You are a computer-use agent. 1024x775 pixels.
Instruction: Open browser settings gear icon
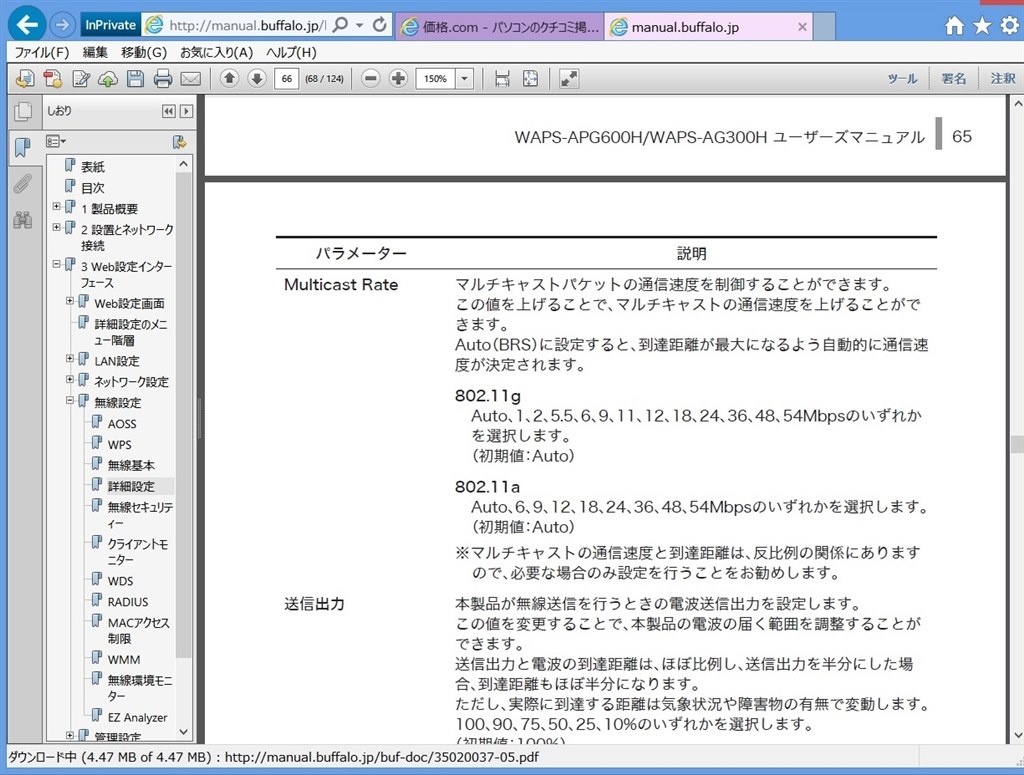click(1010, 26)
